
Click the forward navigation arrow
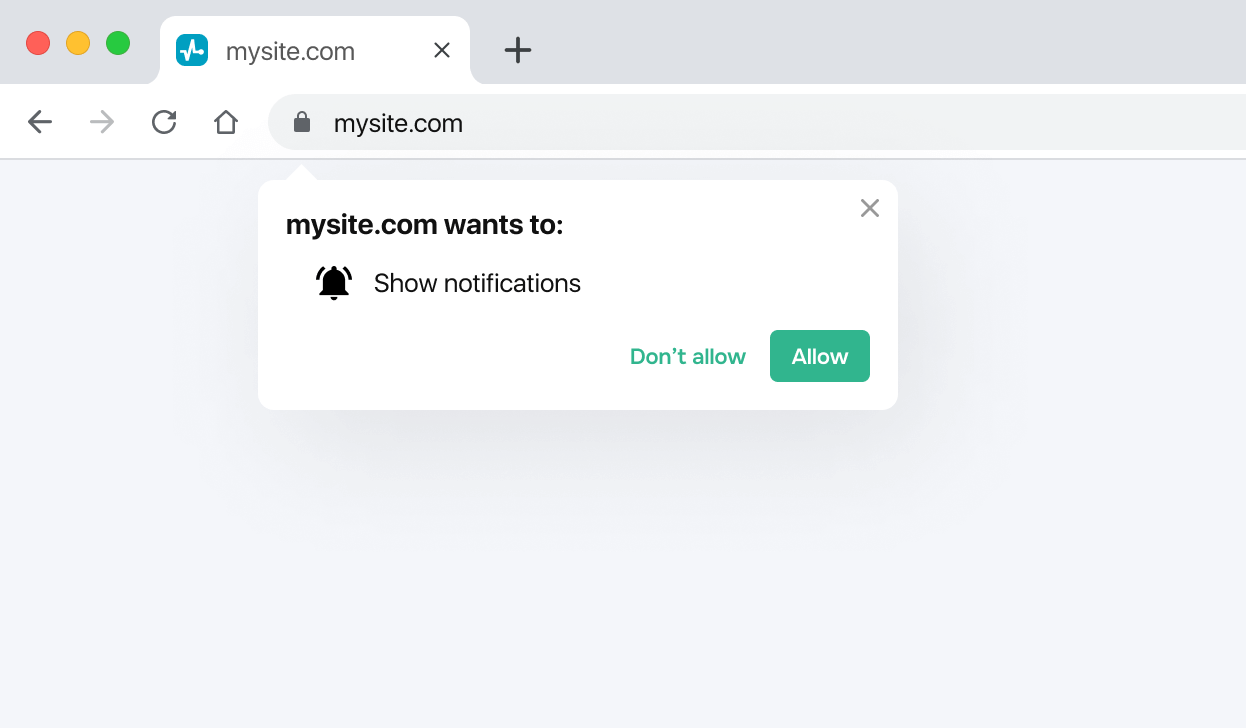(x=102, y=122)
